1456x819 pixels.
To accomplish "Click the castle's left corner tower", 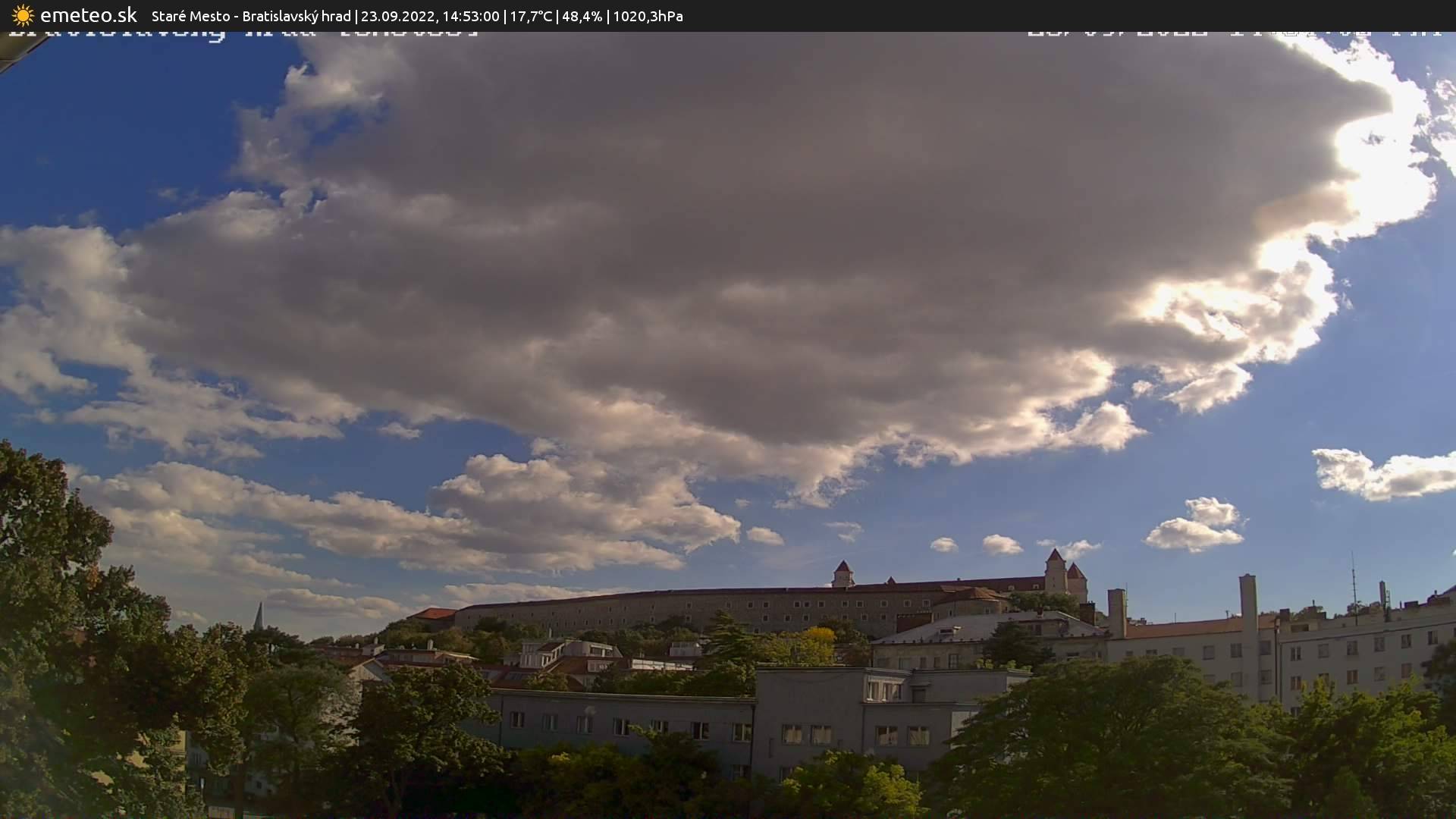I will coord(843,573).
